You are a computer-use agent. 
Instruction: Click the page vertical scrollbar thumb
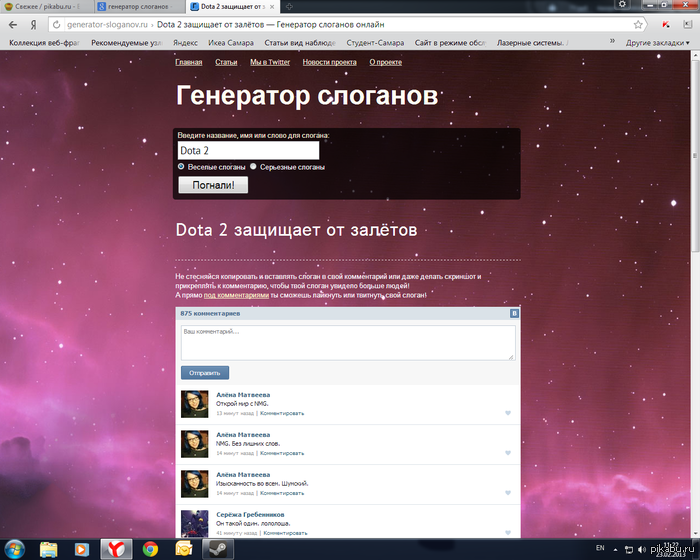696,156
